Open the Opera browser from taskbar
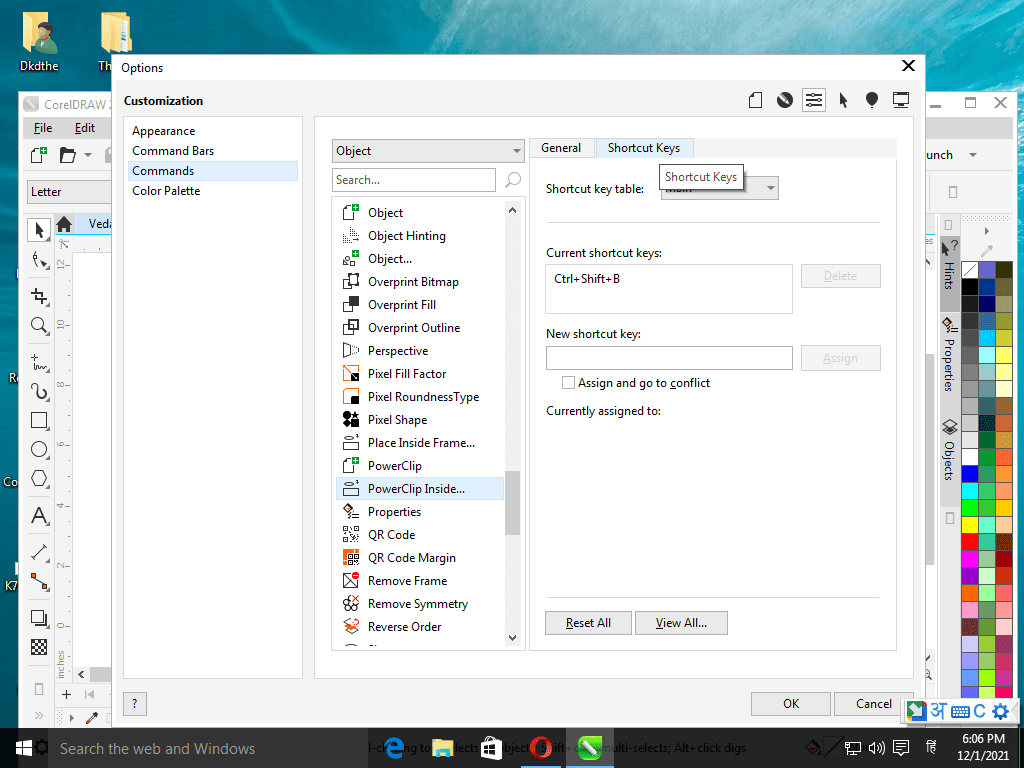 pyautogui.click(x=541, y=748)
